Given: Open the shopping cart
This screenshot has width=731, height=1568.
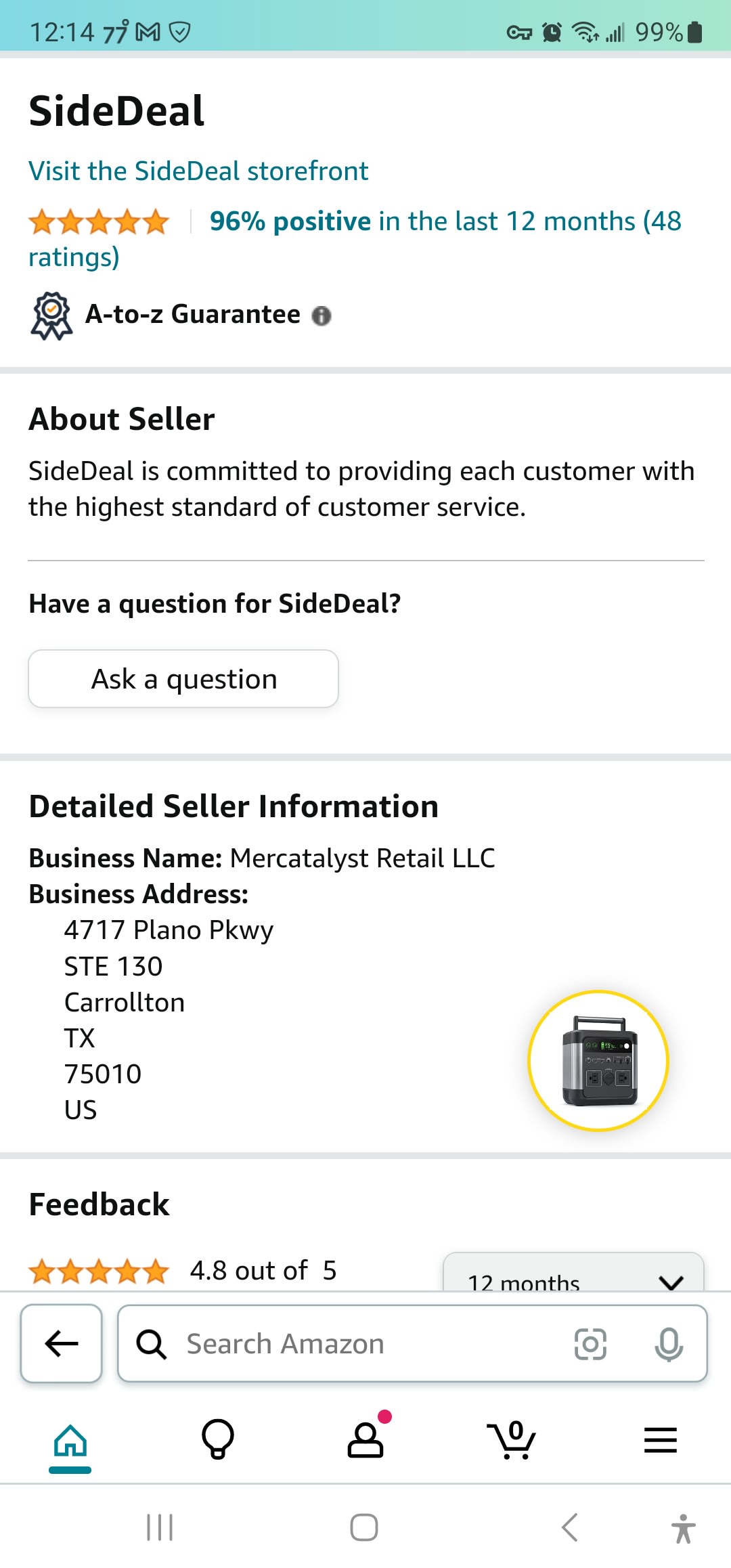Looking at the screenshot, I should click(x=512, y=1439).
